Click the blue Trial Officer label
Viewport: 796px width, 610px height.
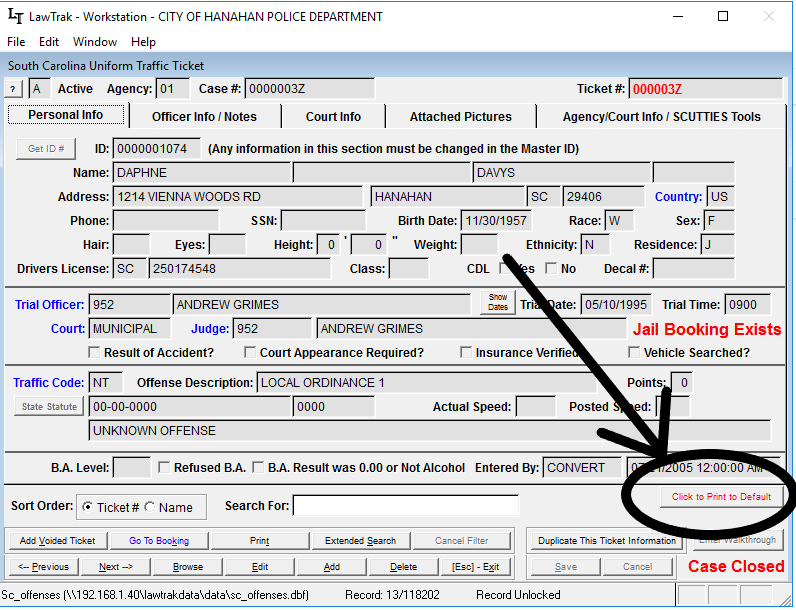pyautogui.click(x=49, y=305)
